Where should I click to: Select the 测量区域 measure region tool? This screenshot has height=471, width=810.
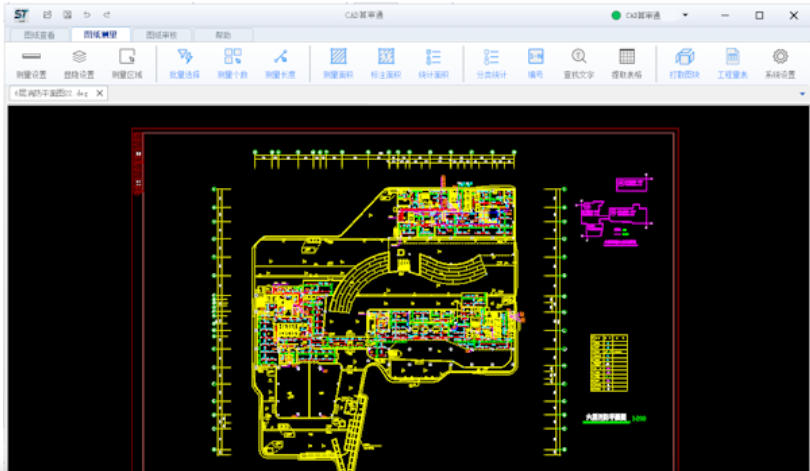click(x=127, y=64)
